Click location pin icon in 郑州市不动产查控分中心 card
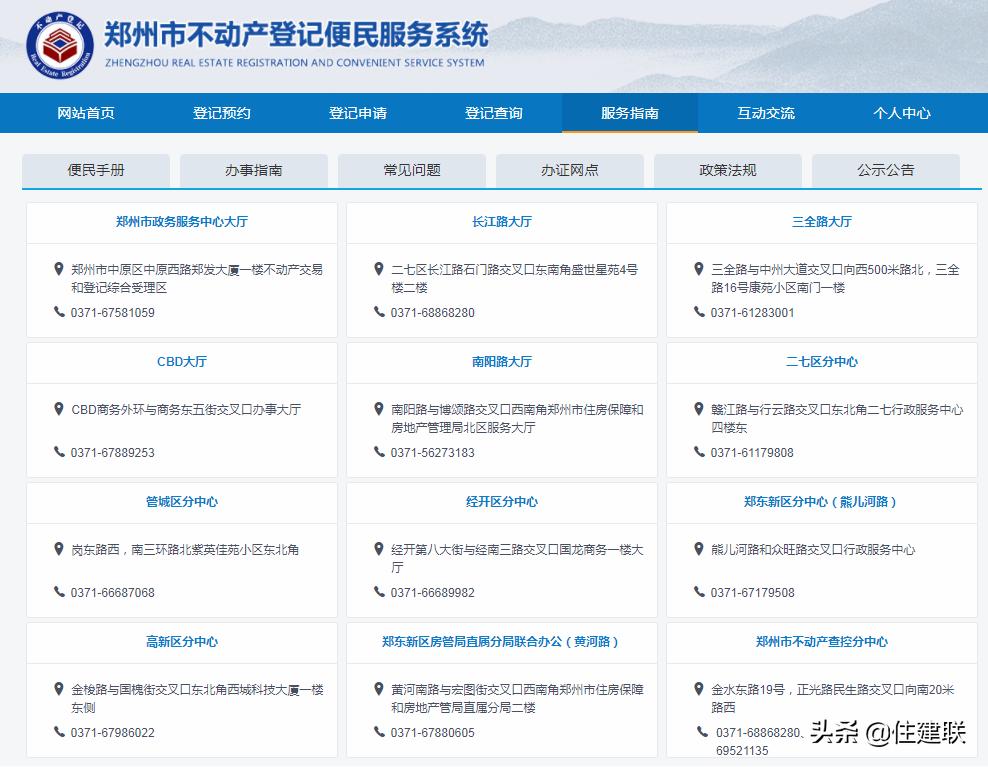Image resolution: width=988 pixels, height=767 pixels. [699, 689]
